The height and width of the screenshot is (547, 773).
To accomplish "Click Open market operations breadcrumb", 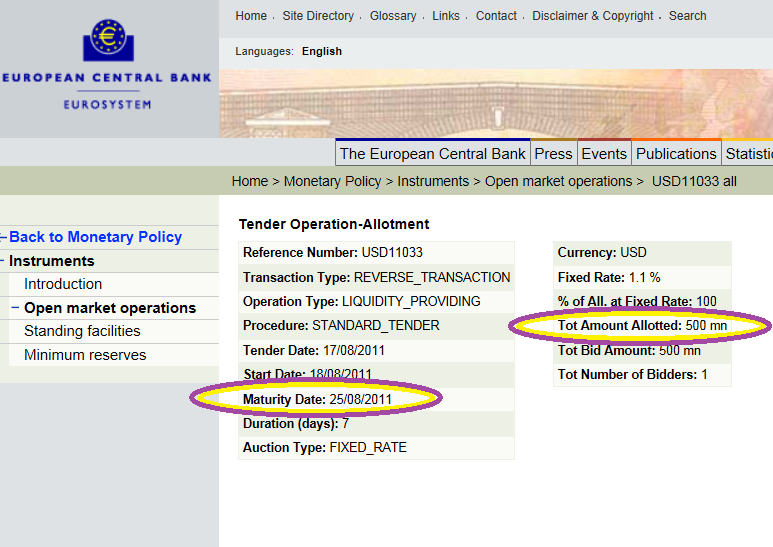I will pos(558,181).
